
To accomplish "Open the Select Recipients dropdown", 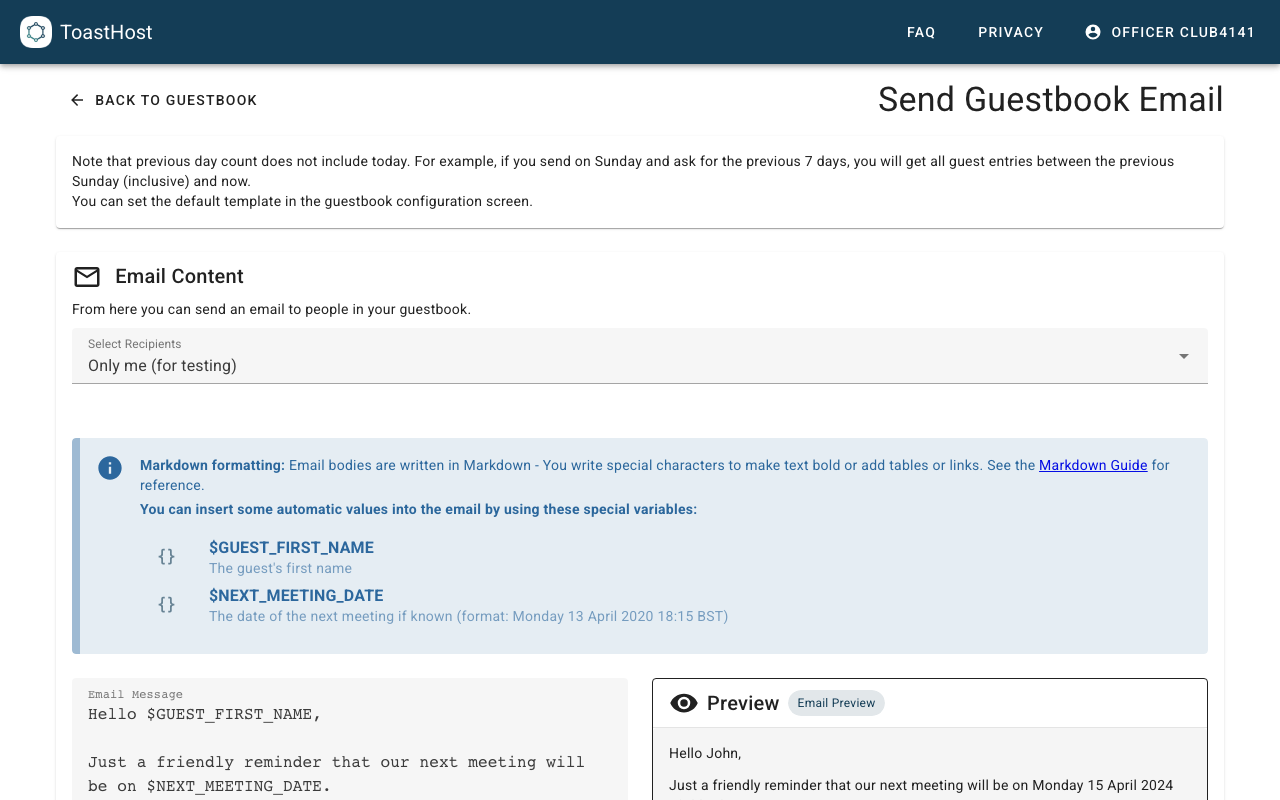I will [639, 356].
